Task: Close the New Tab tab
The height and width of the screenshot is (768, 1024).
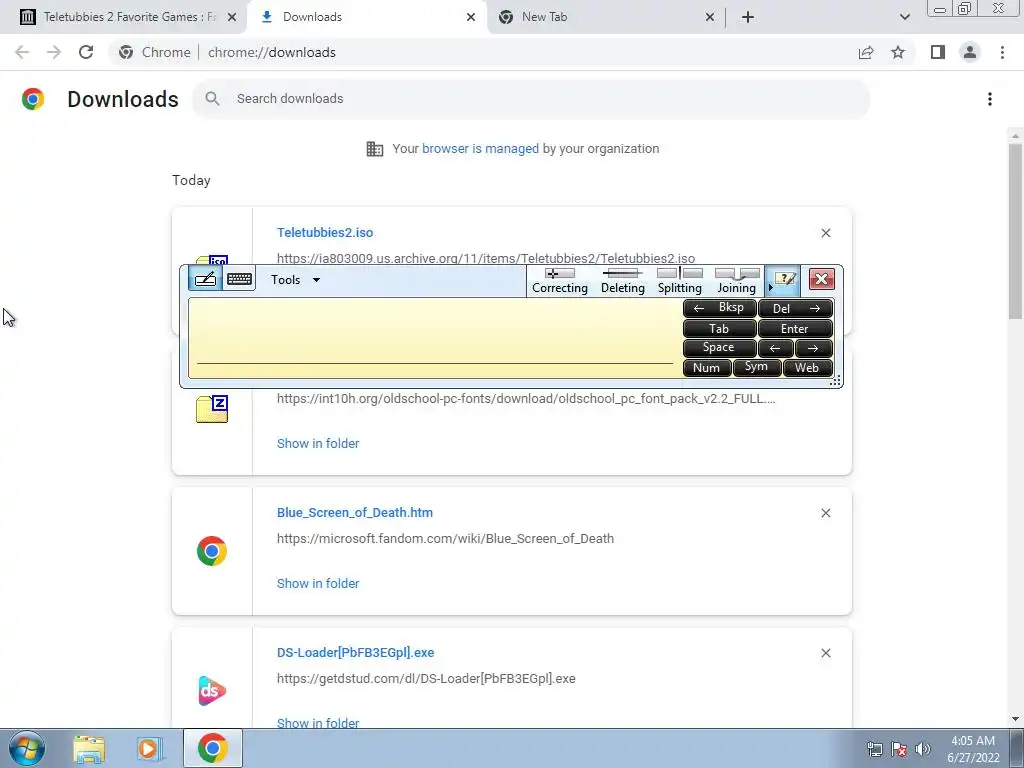Action: point(710,18)
